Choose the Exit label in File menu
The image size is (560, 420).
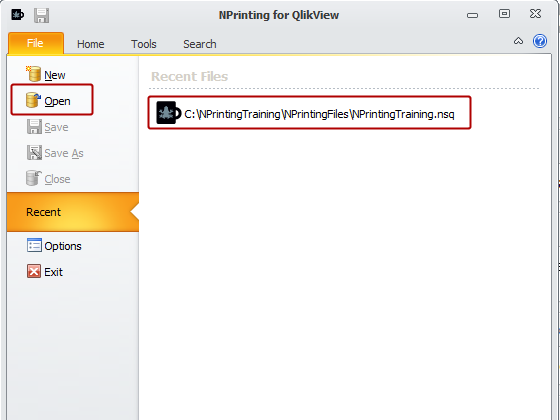click(54, 272)
